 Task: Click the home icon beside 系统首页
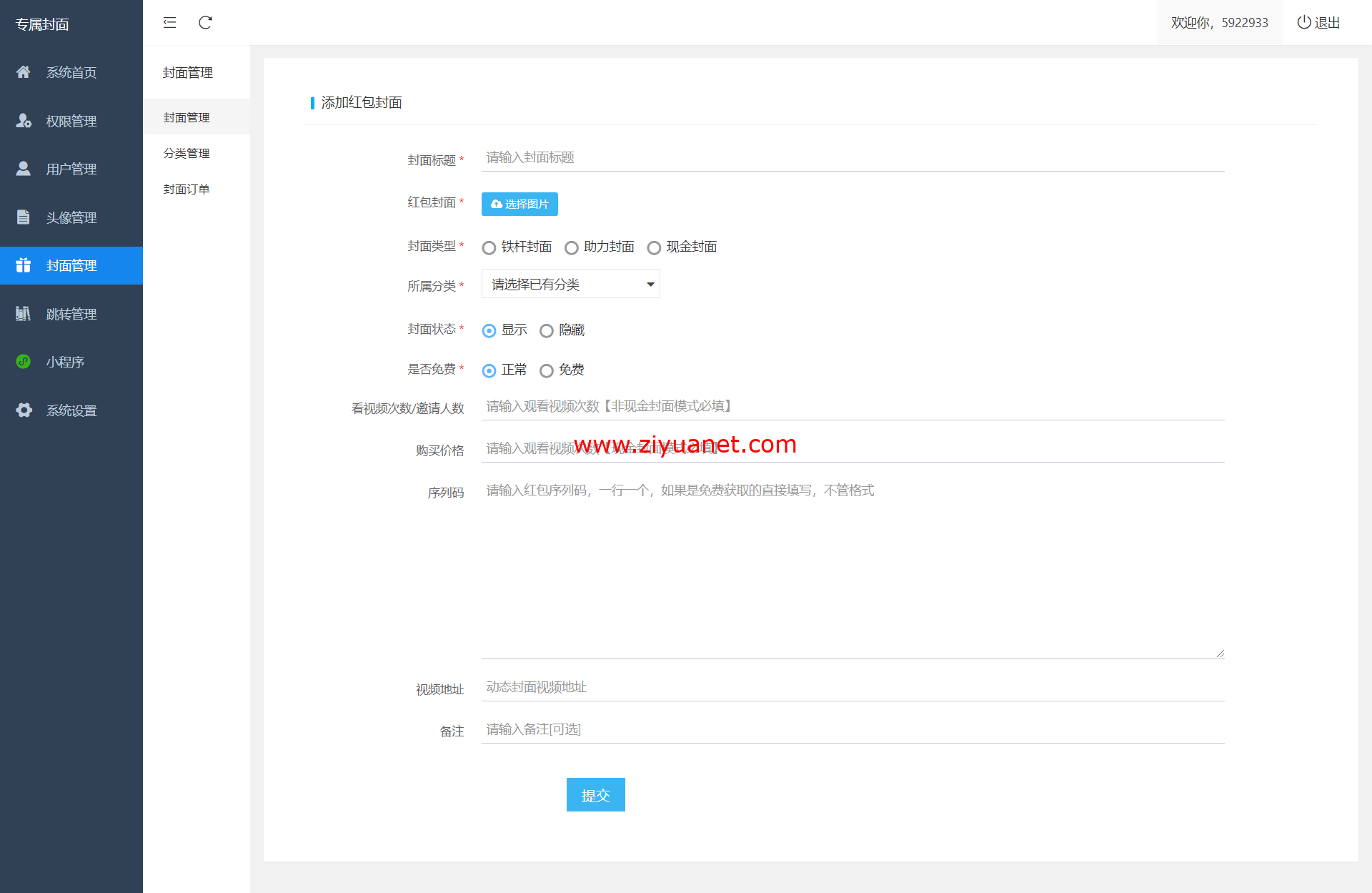pyautogui.click(x=24, y=72)
